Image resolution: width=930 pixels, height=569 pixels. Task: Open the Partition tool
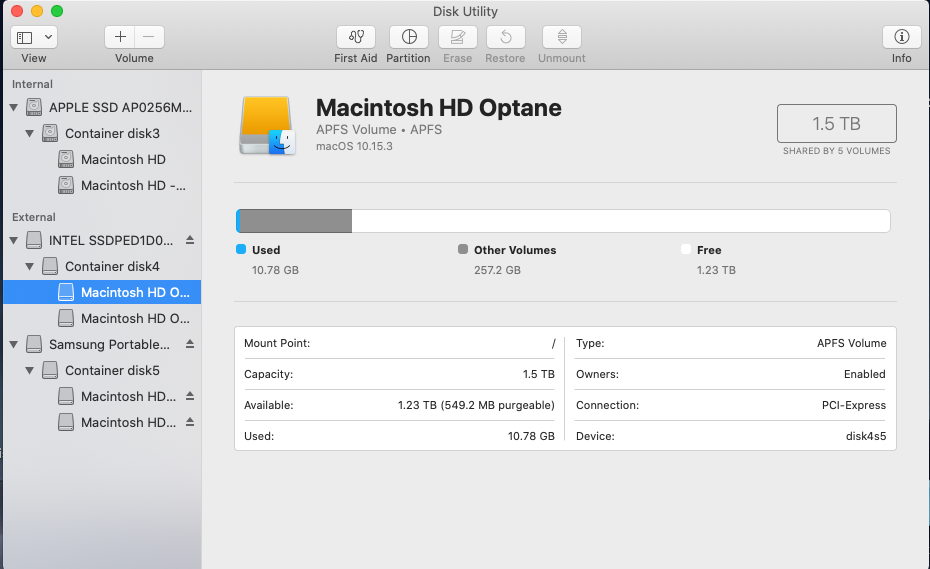pyautogui.click(x=409, y=37)
